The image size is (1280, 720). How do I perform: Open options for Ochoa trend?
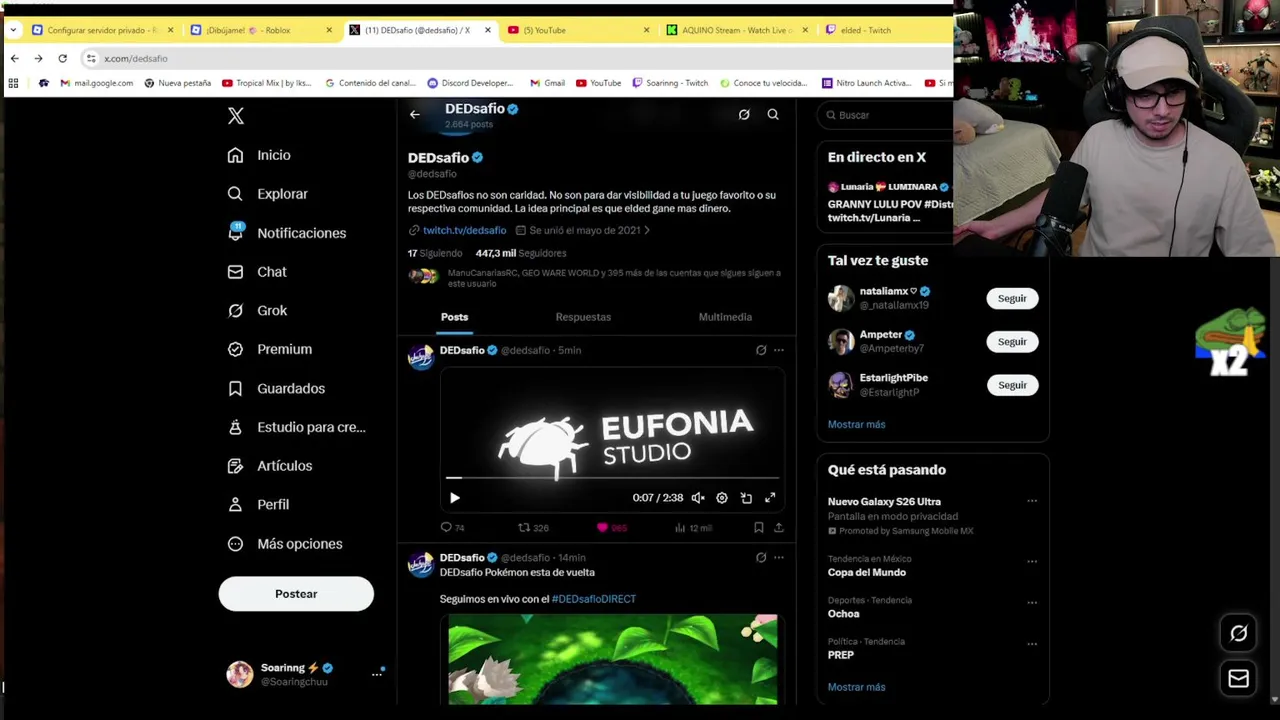pos(1032,603)
